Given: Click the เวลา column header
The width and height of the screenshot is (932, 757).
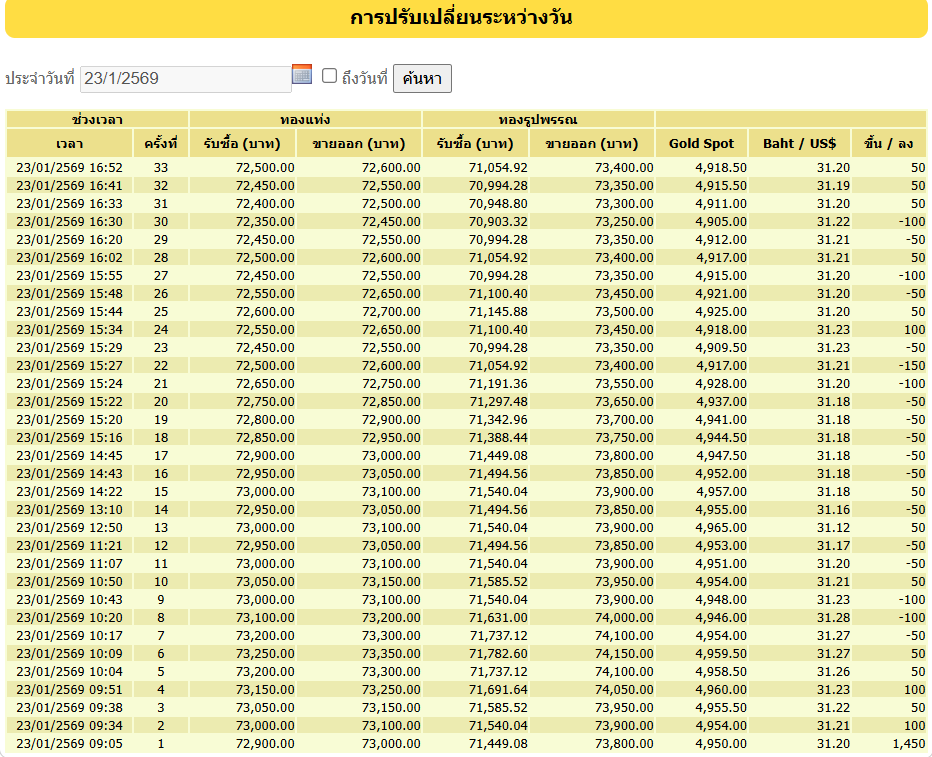Looking at the screenshot, I should (70, 143).
